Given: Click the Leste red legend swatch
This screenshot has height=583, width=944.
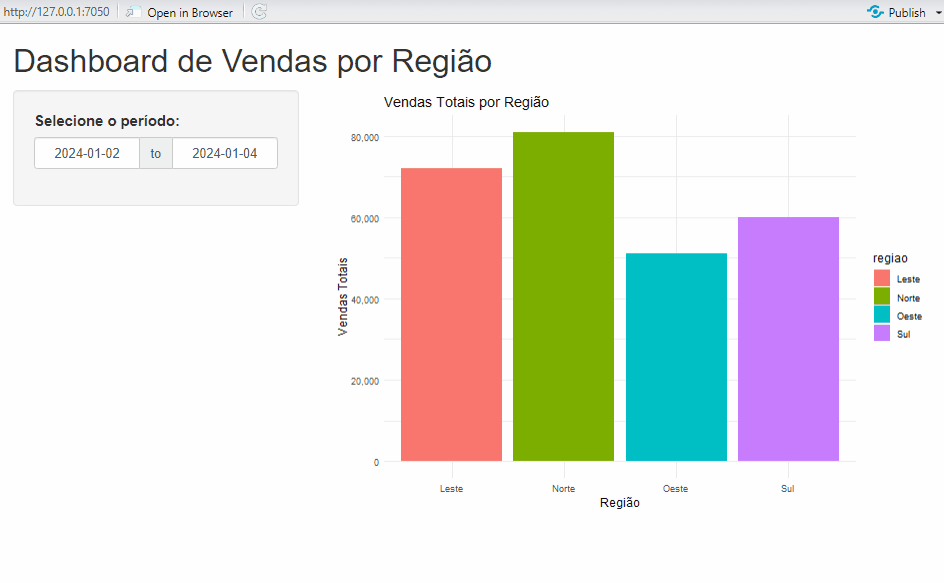Looking at the screenshot, I should coord(881,279).
